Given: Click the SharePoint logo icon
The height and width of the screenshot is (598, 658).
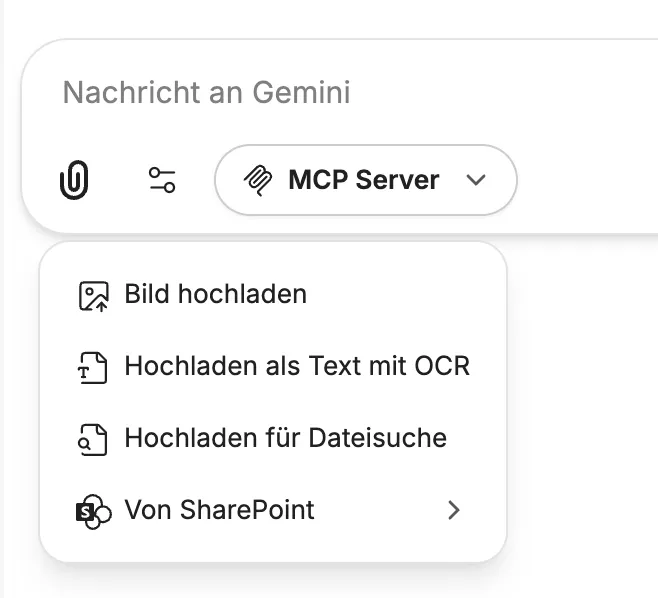Looking at the screenshot, I should [93, 512].
